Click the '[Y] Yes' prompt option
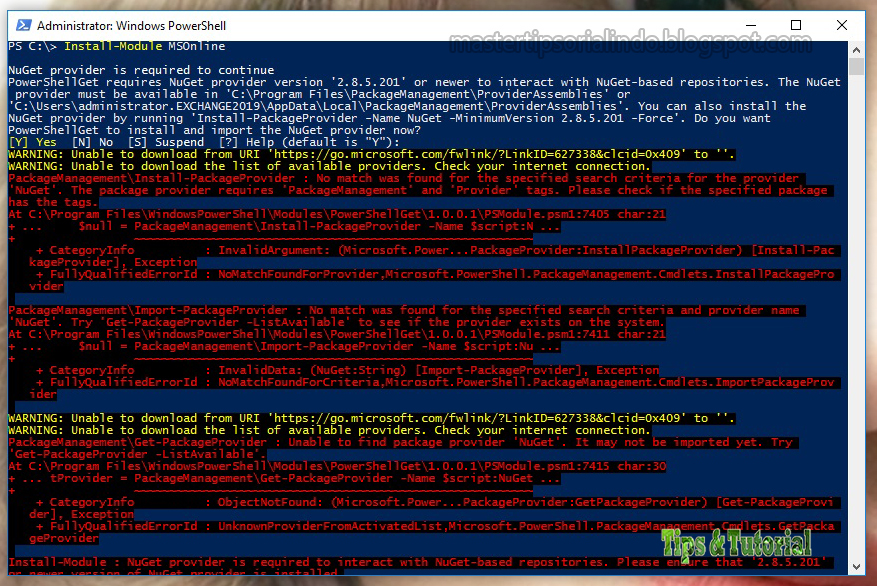This screenshot has width=877, height=586. coord(32,142)
